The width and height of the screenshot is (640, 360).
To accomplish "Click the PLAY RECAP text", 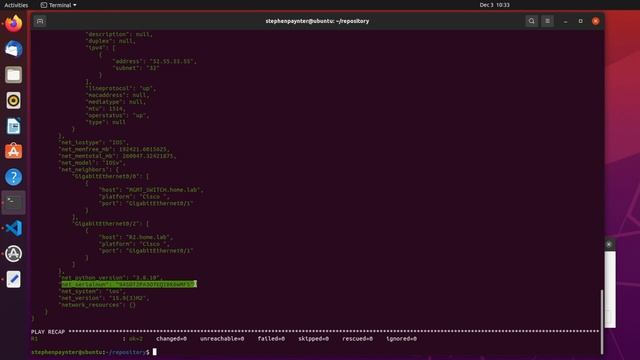I will (x=48, y=332).
